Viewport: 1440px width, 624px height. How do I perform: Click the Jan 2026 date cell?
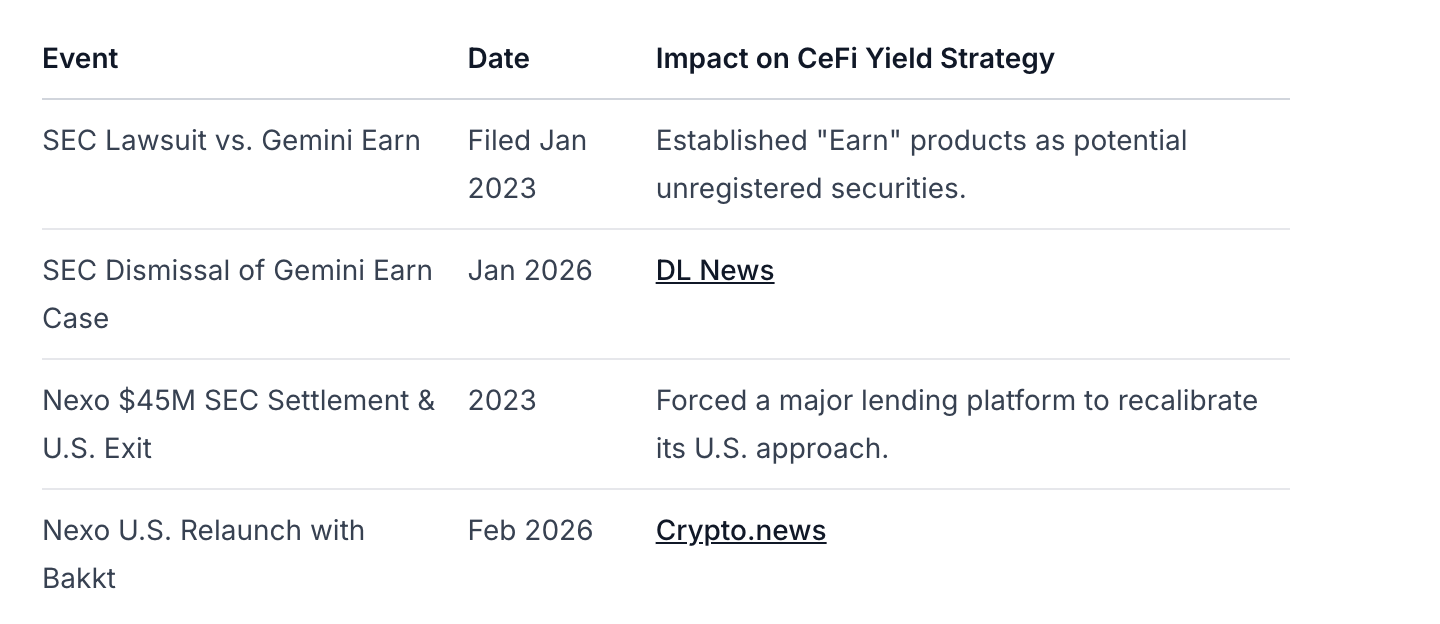pos(530,271)
